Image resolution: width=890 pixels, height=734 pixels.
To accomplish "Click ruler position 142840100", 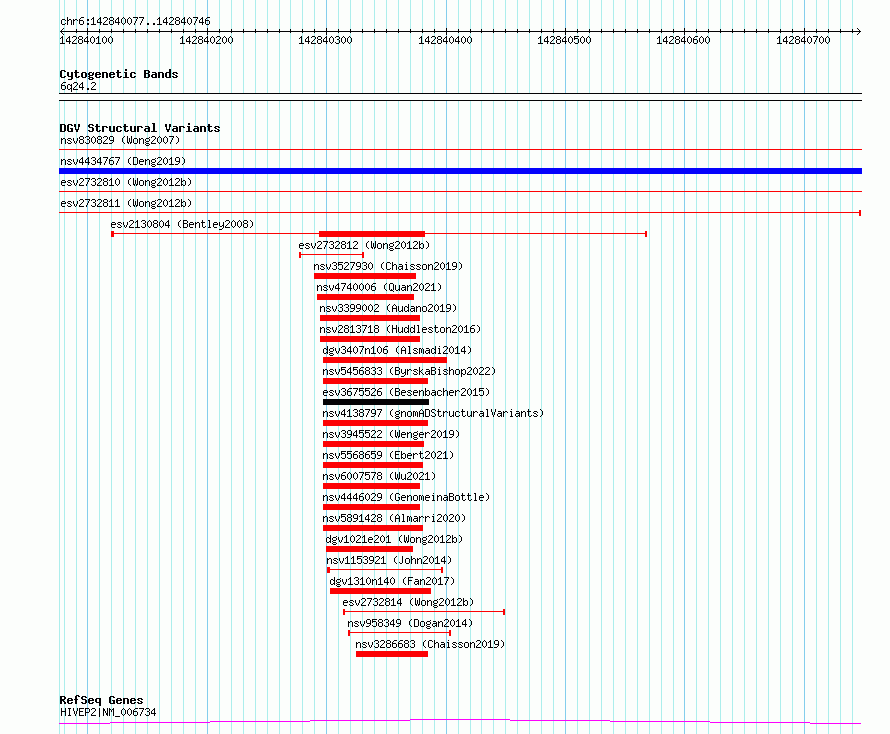I will pyautogui.click(x=86, y=40).
